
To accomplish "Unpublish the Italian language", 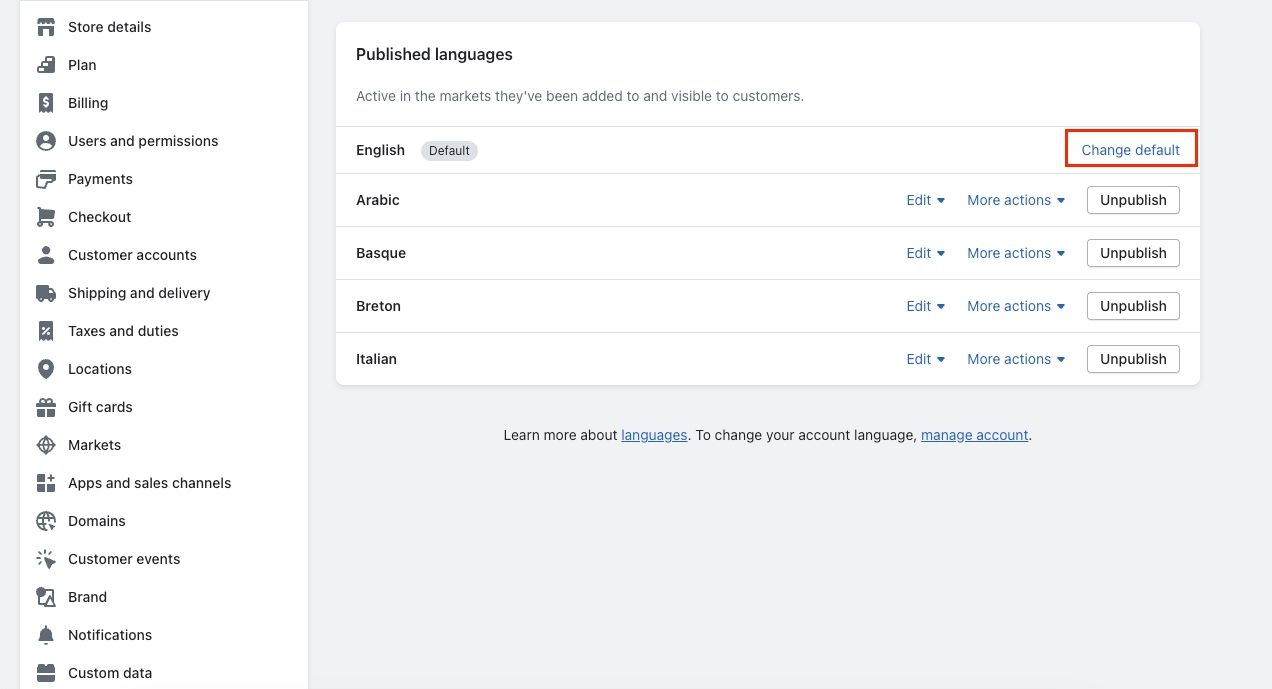I will point(1133,359).
